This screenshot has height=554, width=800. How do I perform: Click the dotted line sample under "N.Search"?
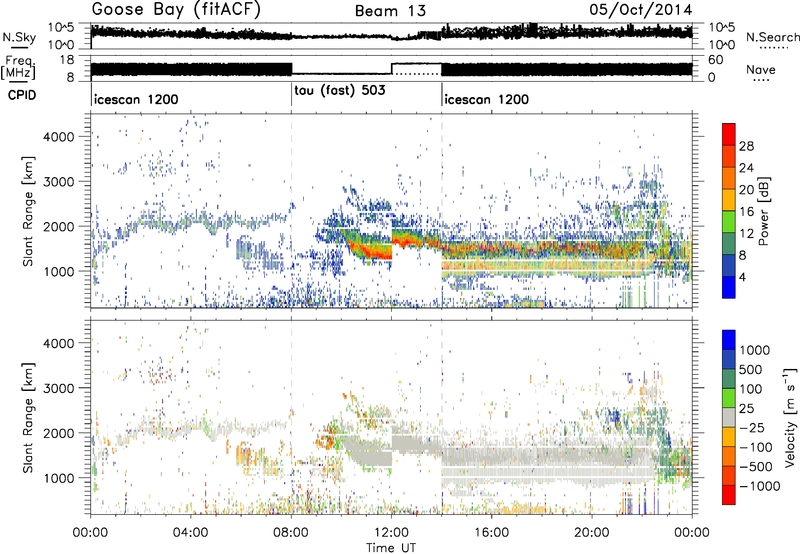(773, 47)
